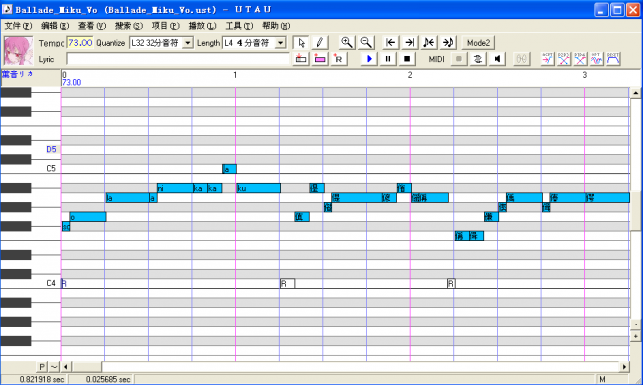The image size is (643, 385).
Task: Toggle the speaker mute icon
Action: [497, 59]
